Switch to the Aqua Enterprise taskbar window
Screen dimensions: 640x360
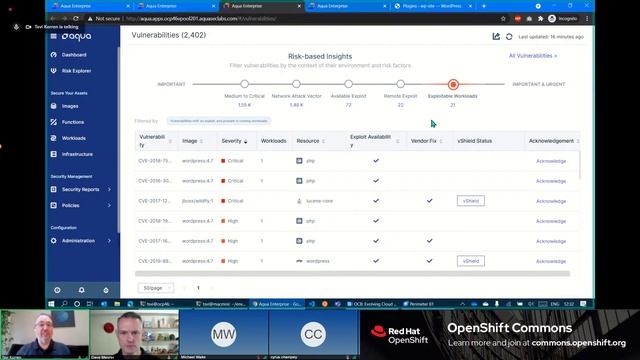(x=276, y=304)
